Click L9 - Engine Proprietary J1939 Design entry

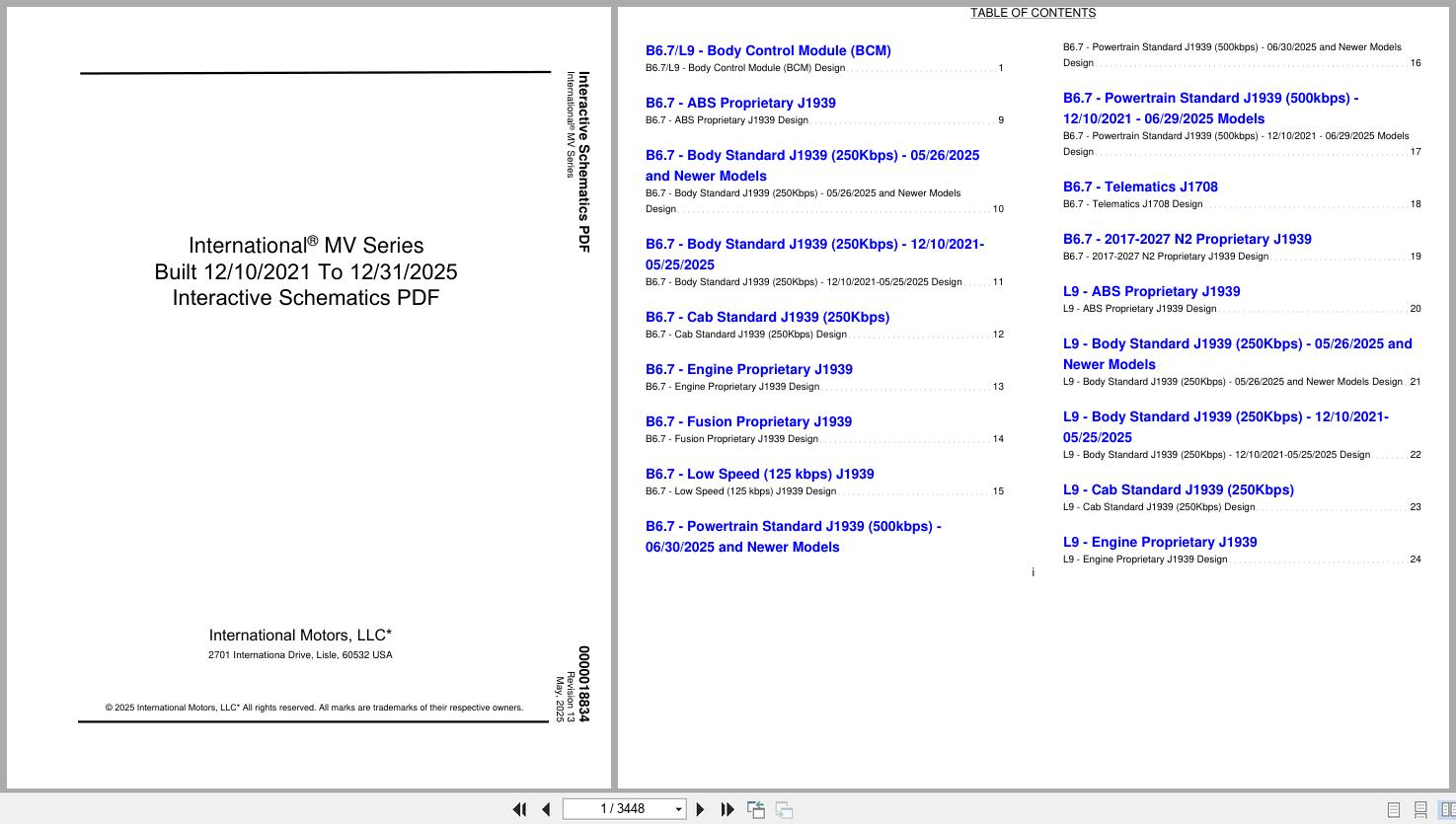(x=1242, y=560)
